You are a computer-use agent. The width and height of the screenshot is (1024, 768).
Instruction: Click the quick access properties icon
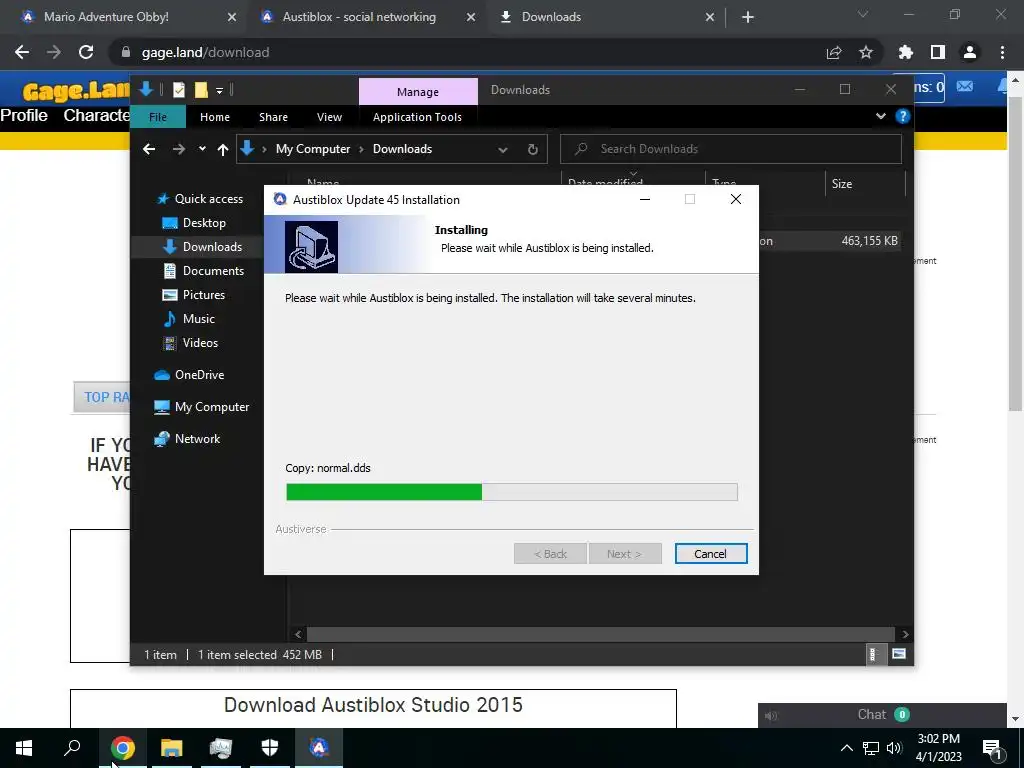point(178,90)
